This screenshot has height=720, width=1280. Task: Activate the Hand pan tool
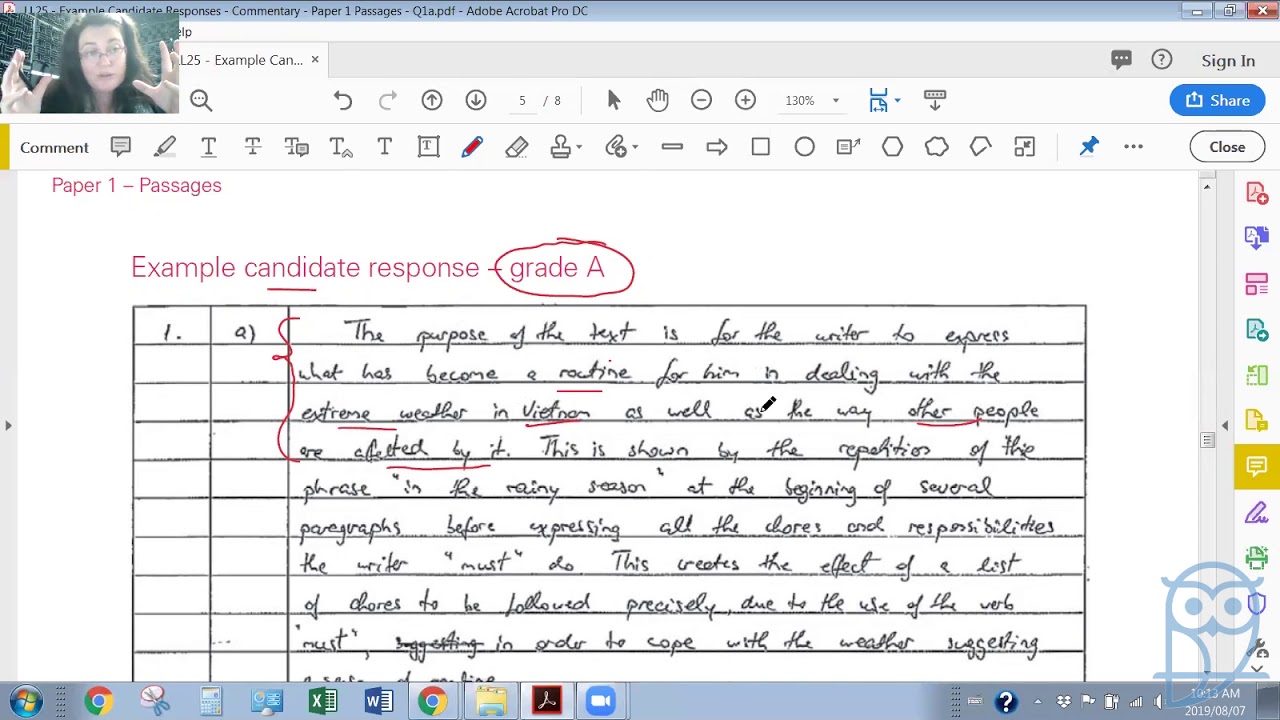click(657, 100)
